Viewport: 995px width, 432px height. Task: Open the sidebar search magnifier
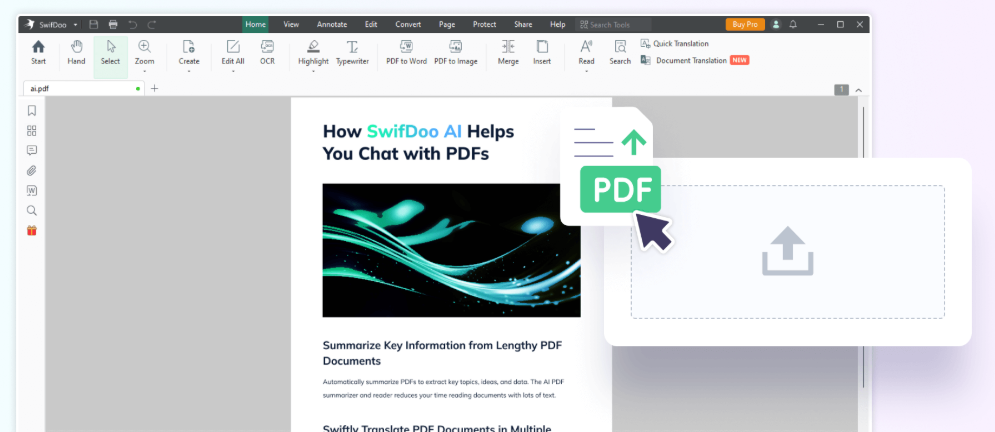(x=32, y=211)
